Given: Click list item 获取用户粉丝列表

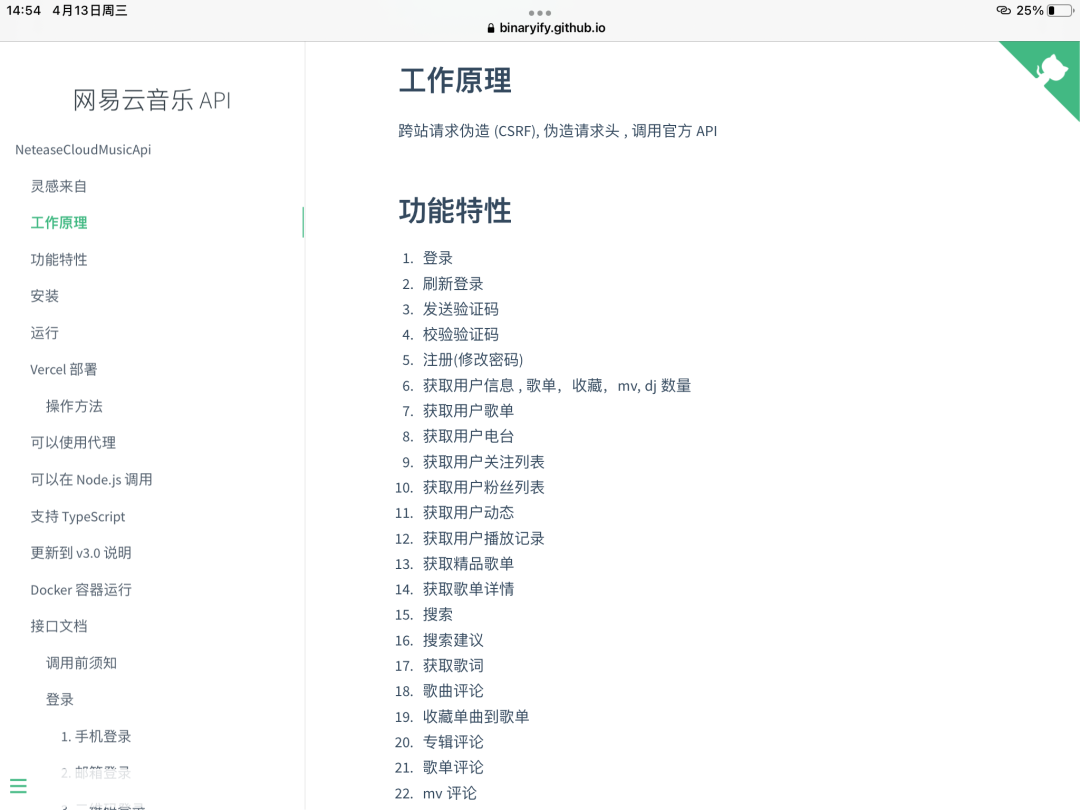Looking at the screenshot, I should (484, 488).
